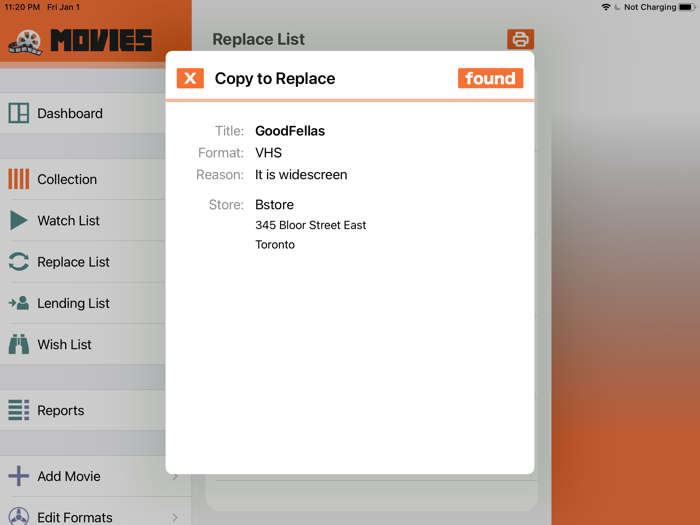Select the Bstore store name

point(274,204)
